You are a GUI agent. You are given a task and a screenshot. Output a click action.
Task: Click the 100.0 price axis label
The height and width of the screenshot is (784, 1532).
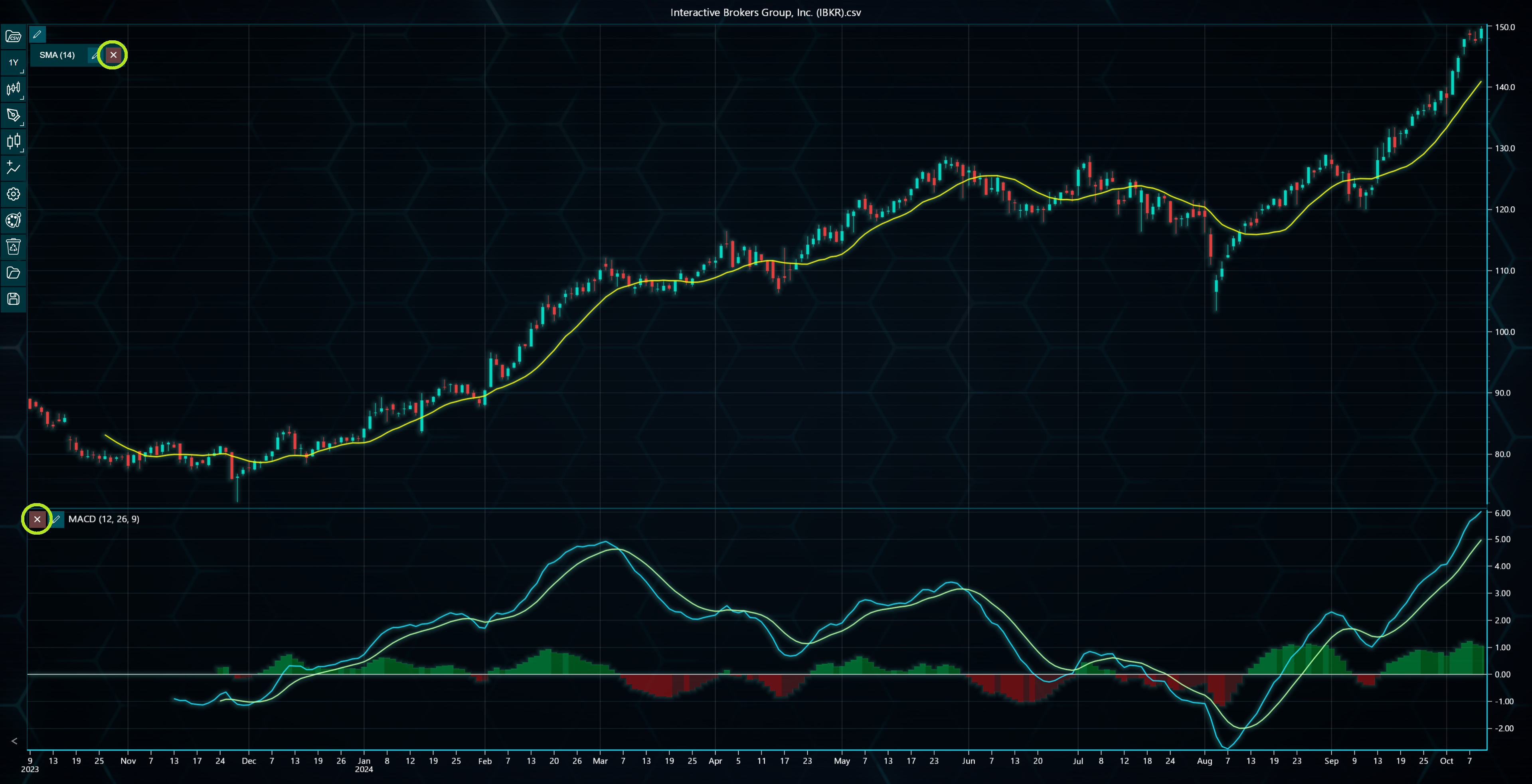[1504, 332]
